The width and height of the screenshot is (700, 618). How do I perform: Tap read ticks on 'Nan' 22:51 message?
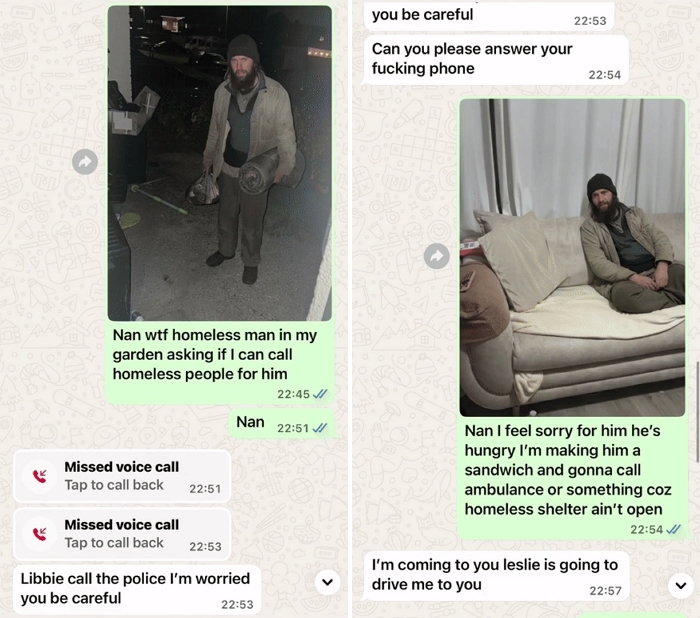click(x=320, y=428)
